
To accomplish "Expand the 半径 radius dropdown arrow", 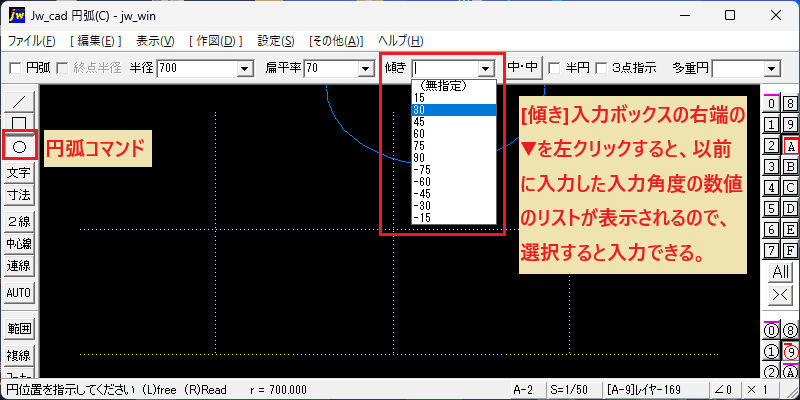I will (x=246, y=68).
